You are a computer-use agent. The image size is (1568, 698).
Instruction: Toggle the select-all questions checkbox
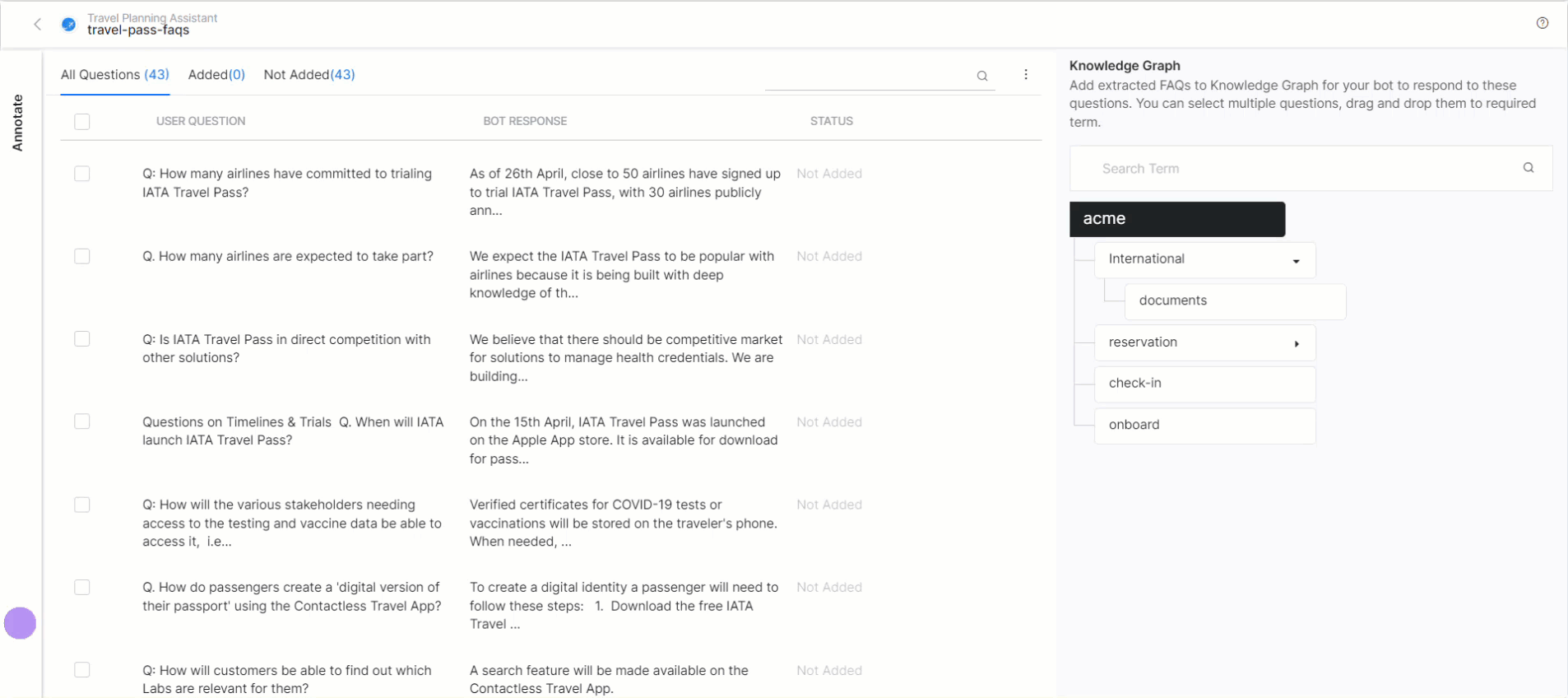82,122
